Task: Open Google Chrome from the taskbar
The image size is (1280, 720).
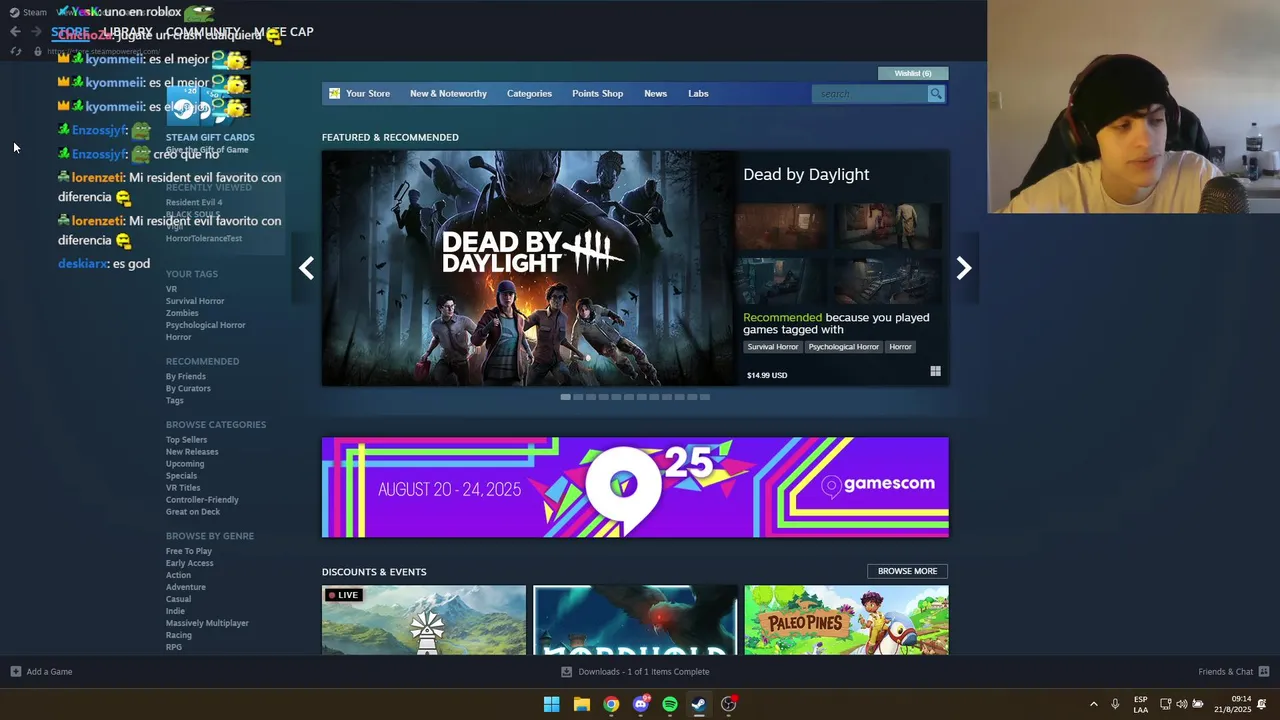Action: pyautogui.click(x=611, y=704)
